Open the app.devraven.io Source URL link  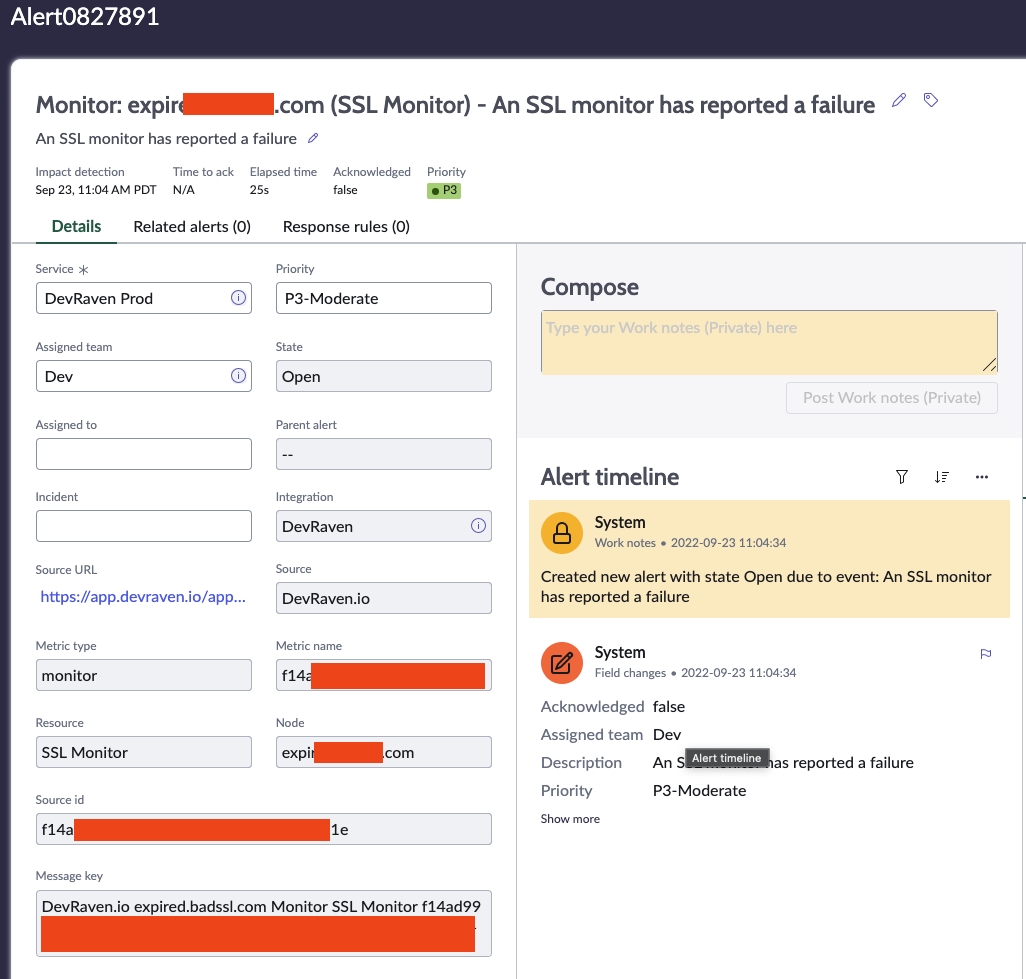pyautogui.click(x=143, y=597)
